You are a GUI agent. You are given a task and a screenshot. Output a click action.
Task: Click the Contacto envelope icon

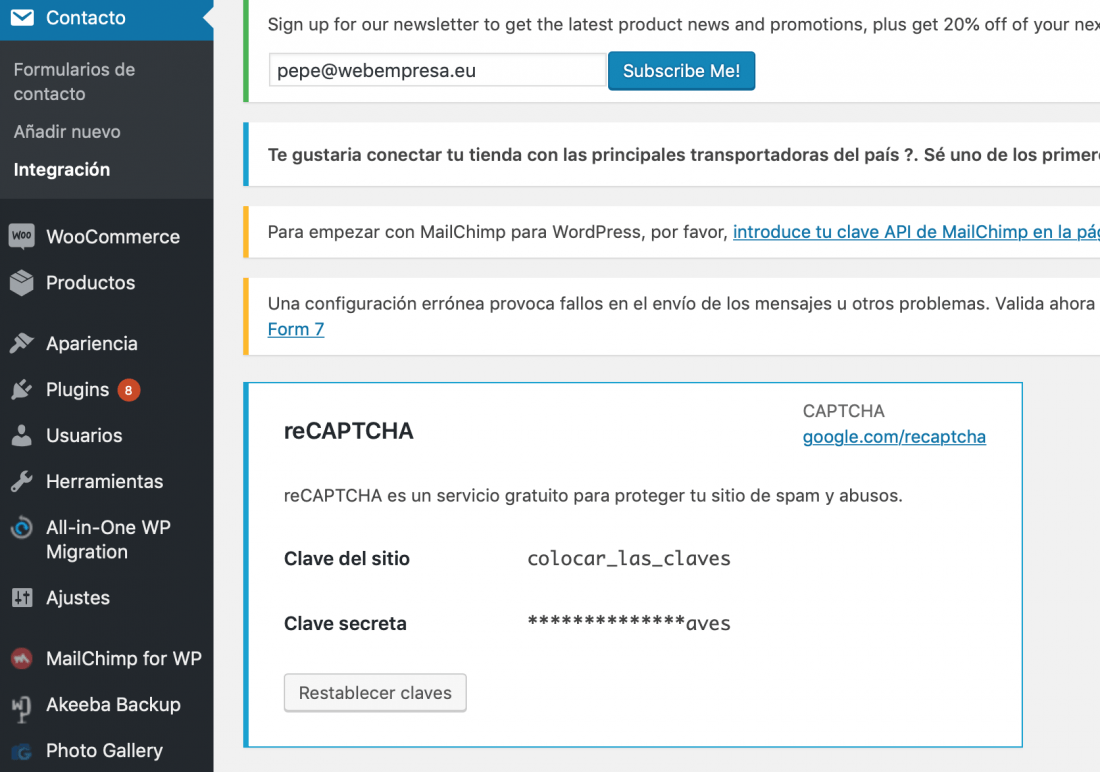tap(22, 18)
